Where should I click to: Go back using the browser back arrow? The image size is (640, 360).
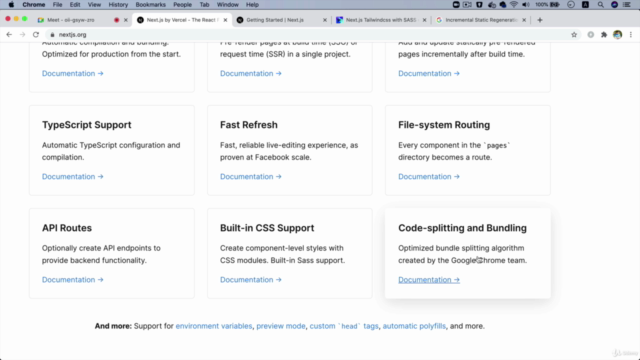(9, 35)
